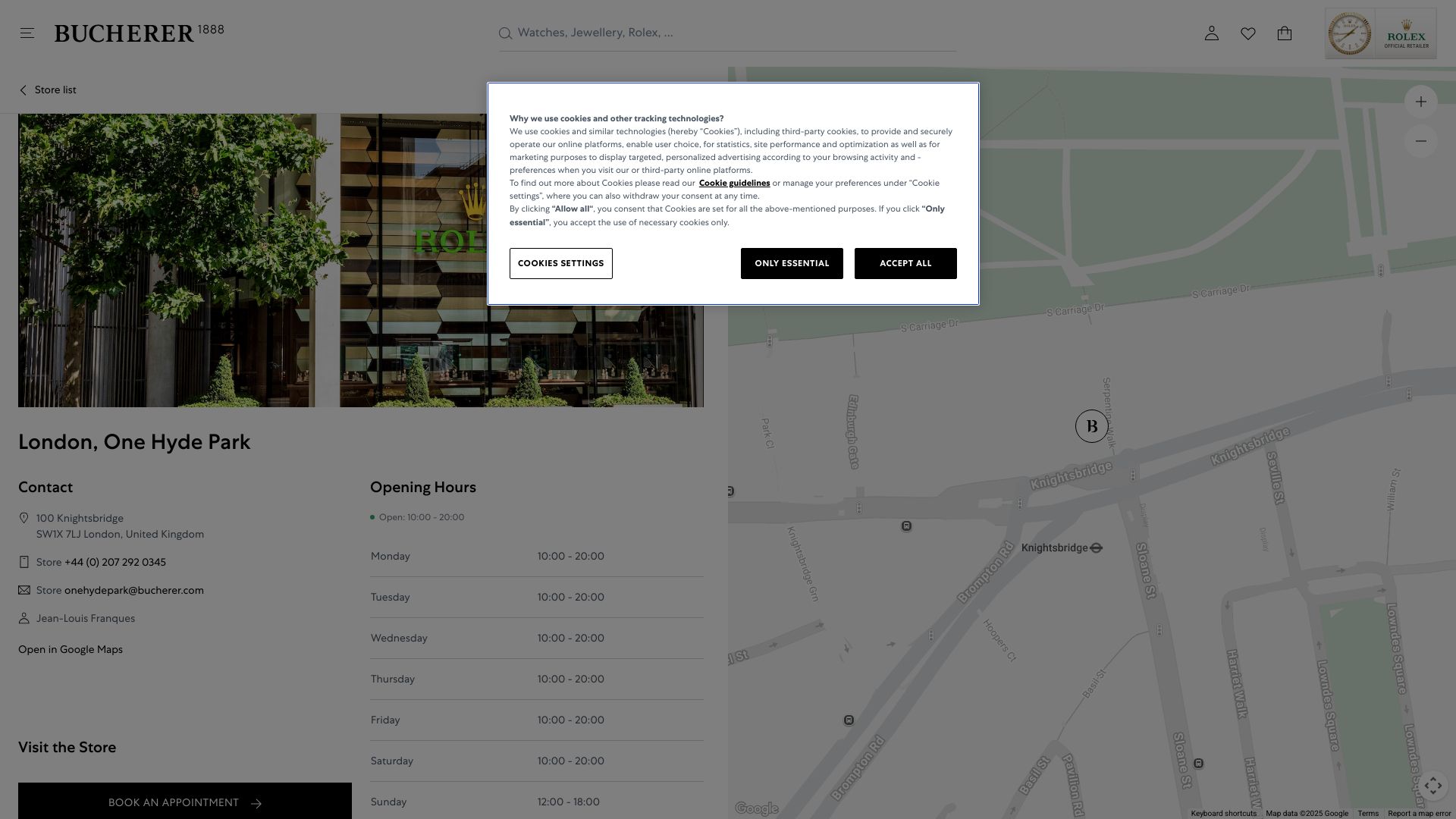The width and height of the screenshot is (1456, 819).
Task: Open map Terms link
Action: tap(1368, 814)
